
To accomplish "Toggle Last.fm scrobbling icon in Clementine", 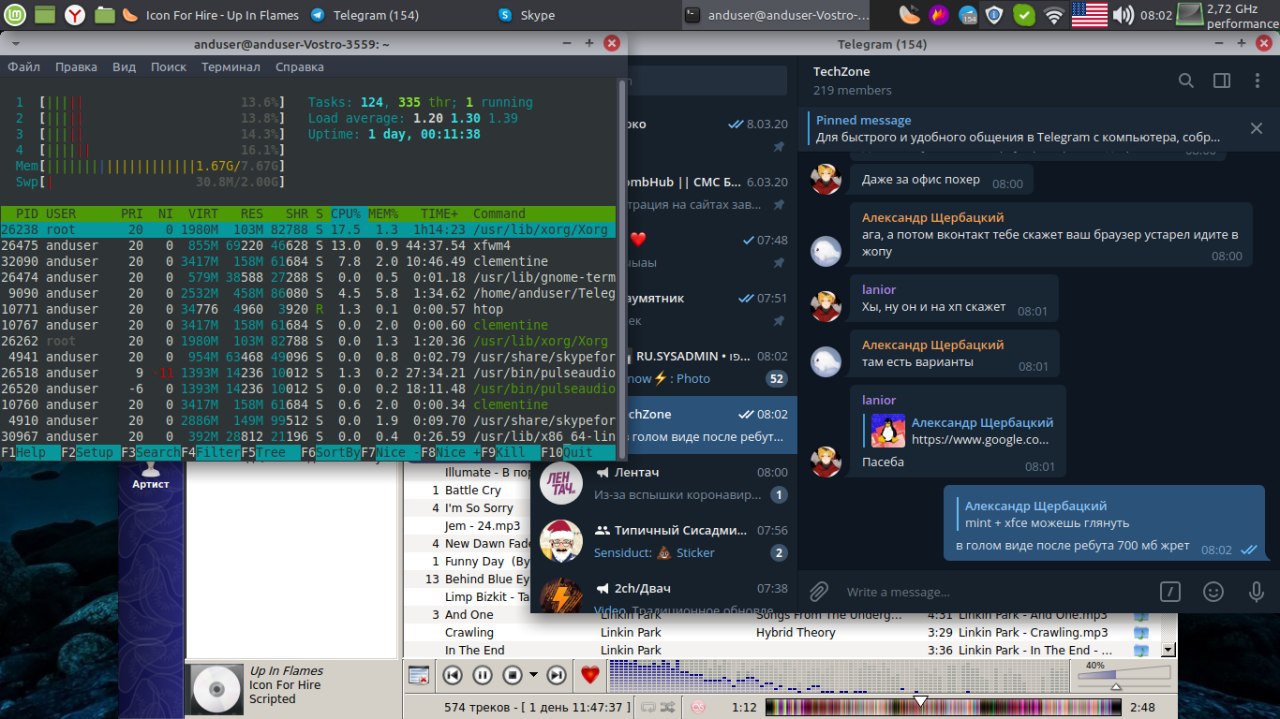I will click(x=699, y=707).
